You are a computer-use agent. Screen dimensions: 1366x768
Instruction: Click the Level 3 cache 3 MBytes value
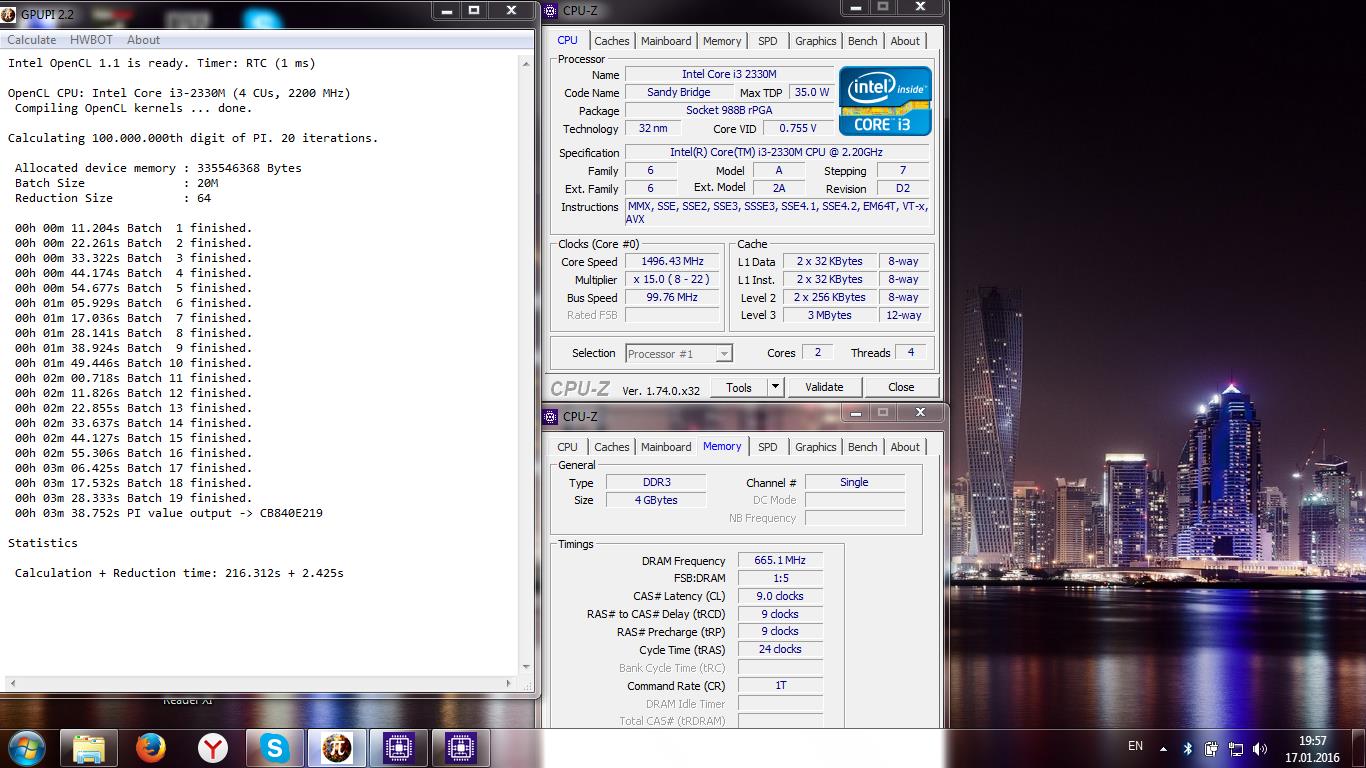pos(830,315)
